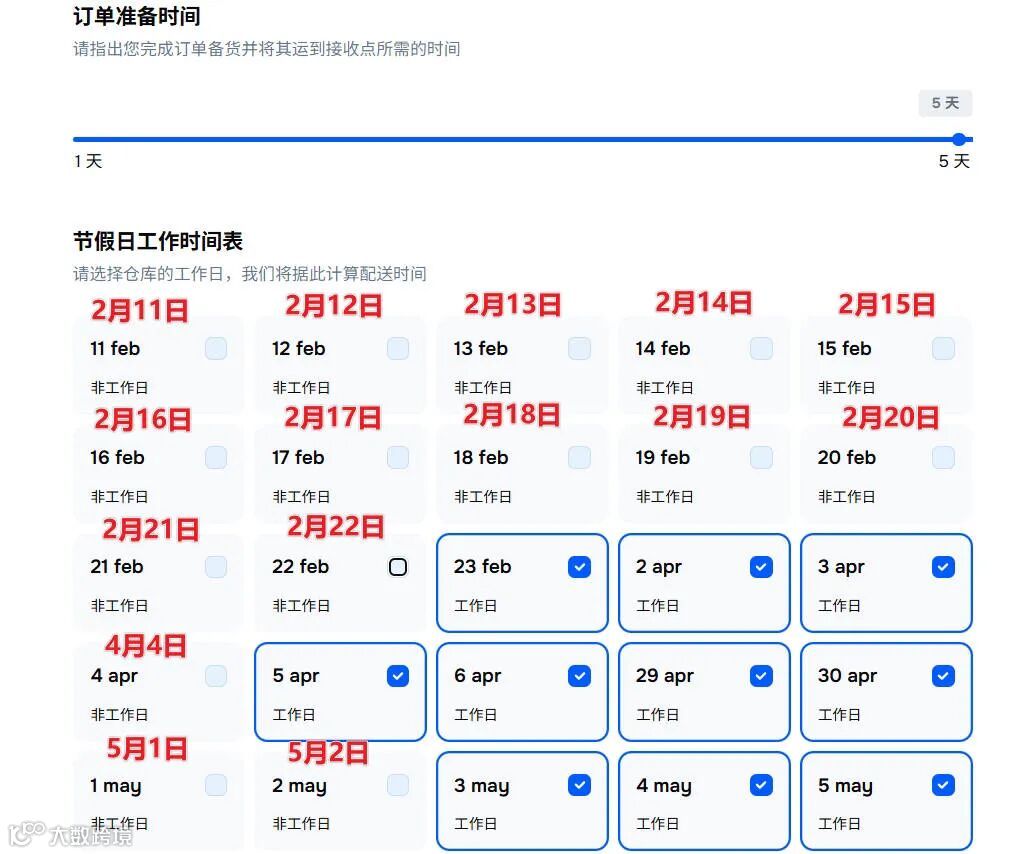Mark 1 may as working day
1017x854 pixels.
[x=216, y=785]
